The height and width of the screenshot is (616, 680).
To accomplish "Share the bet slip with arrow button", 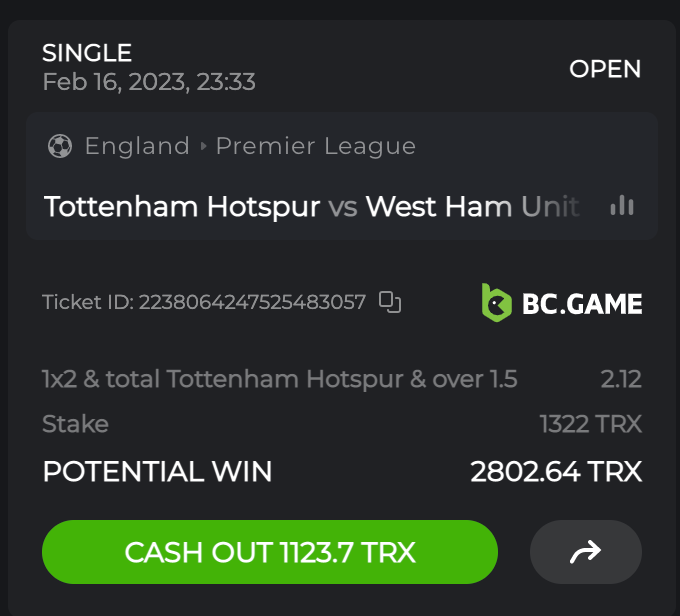I will [585, 552].
